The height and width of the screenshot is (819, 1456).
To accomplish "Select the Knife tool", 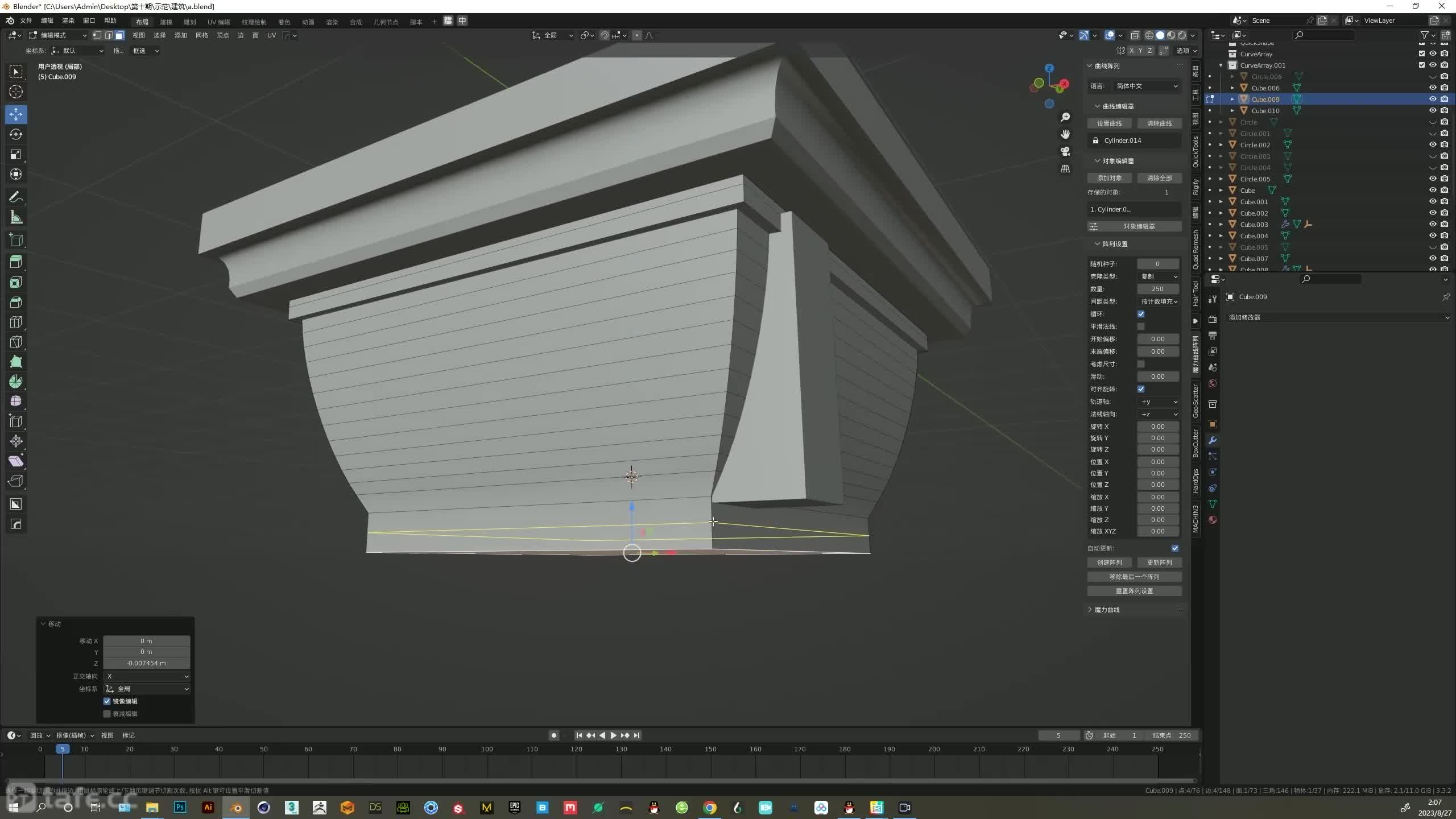I will tap(16, 342).
